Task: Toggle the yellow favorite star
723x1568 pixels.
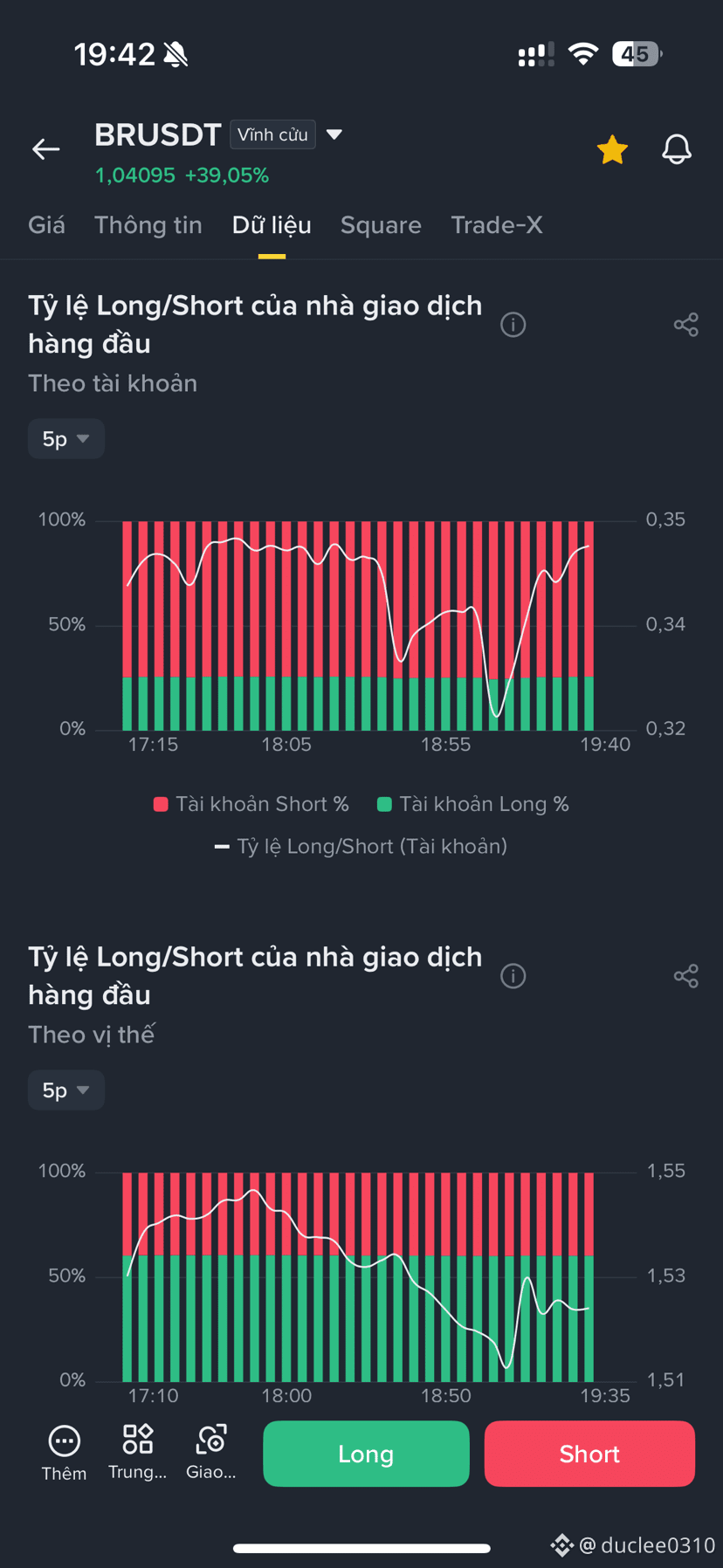Action: 612,150
